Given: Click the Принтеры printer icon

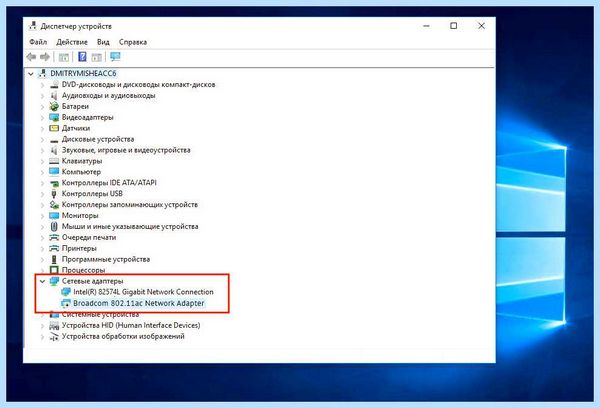Looking at the screenshot, I should (54, 248).
